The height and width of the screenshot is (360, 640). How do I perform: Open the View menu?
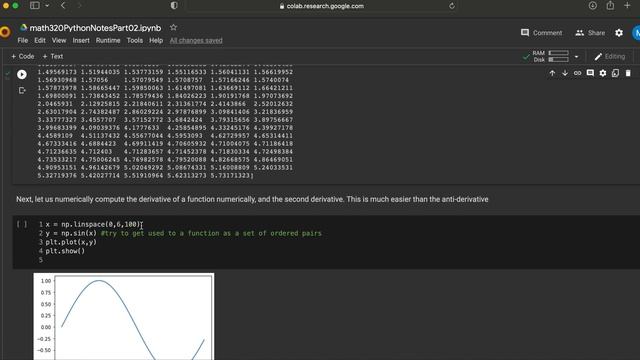pyautogui.click(x=59, y=40)
